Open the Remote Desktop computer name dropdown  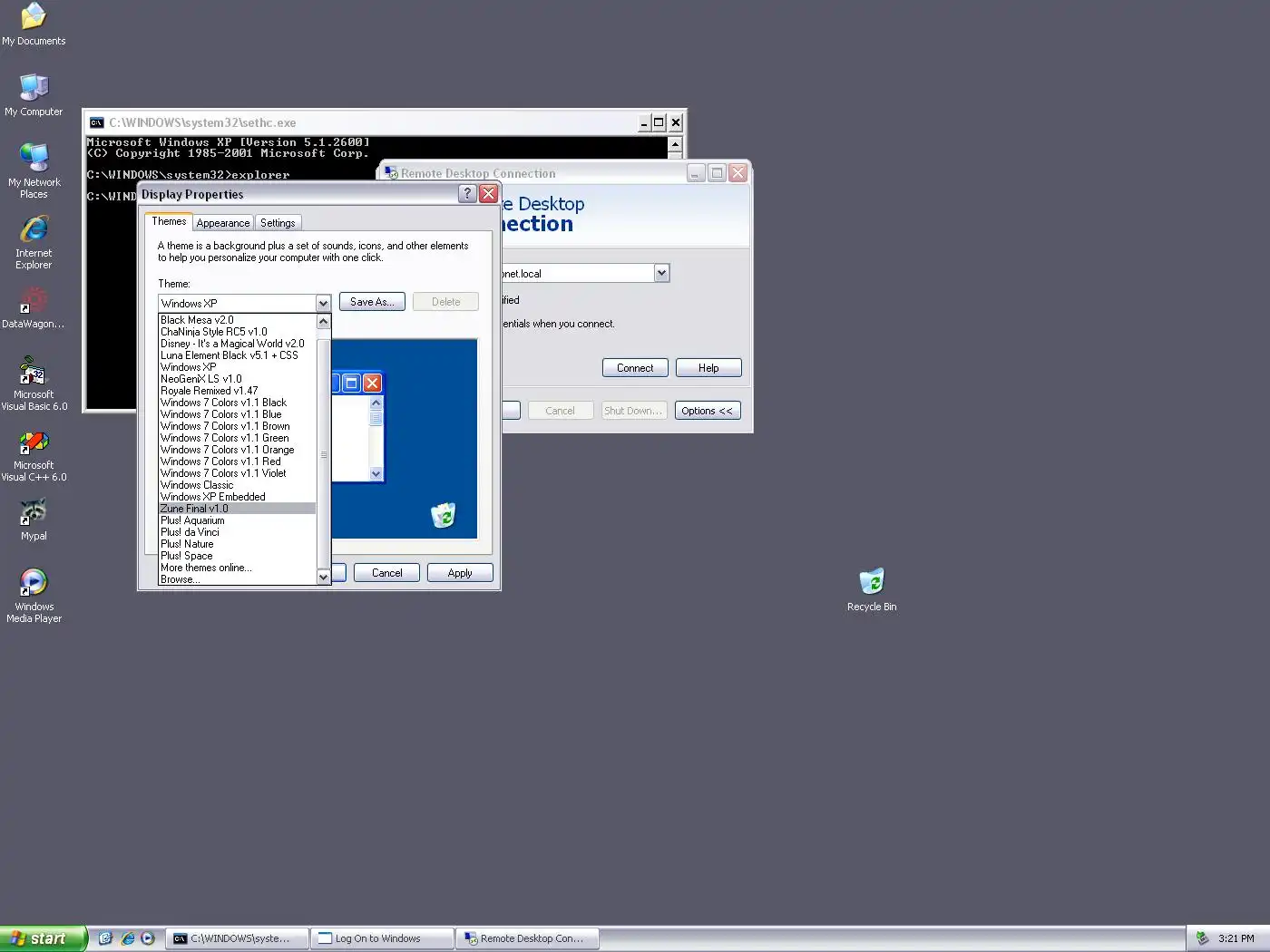661,273
